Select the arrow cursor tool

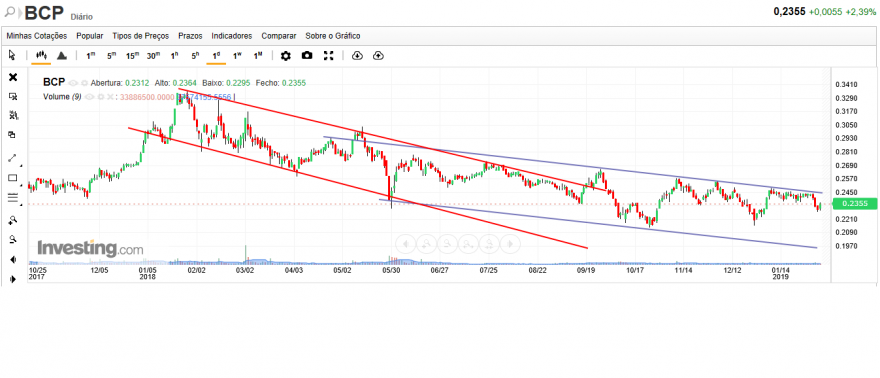click(13, 56)
